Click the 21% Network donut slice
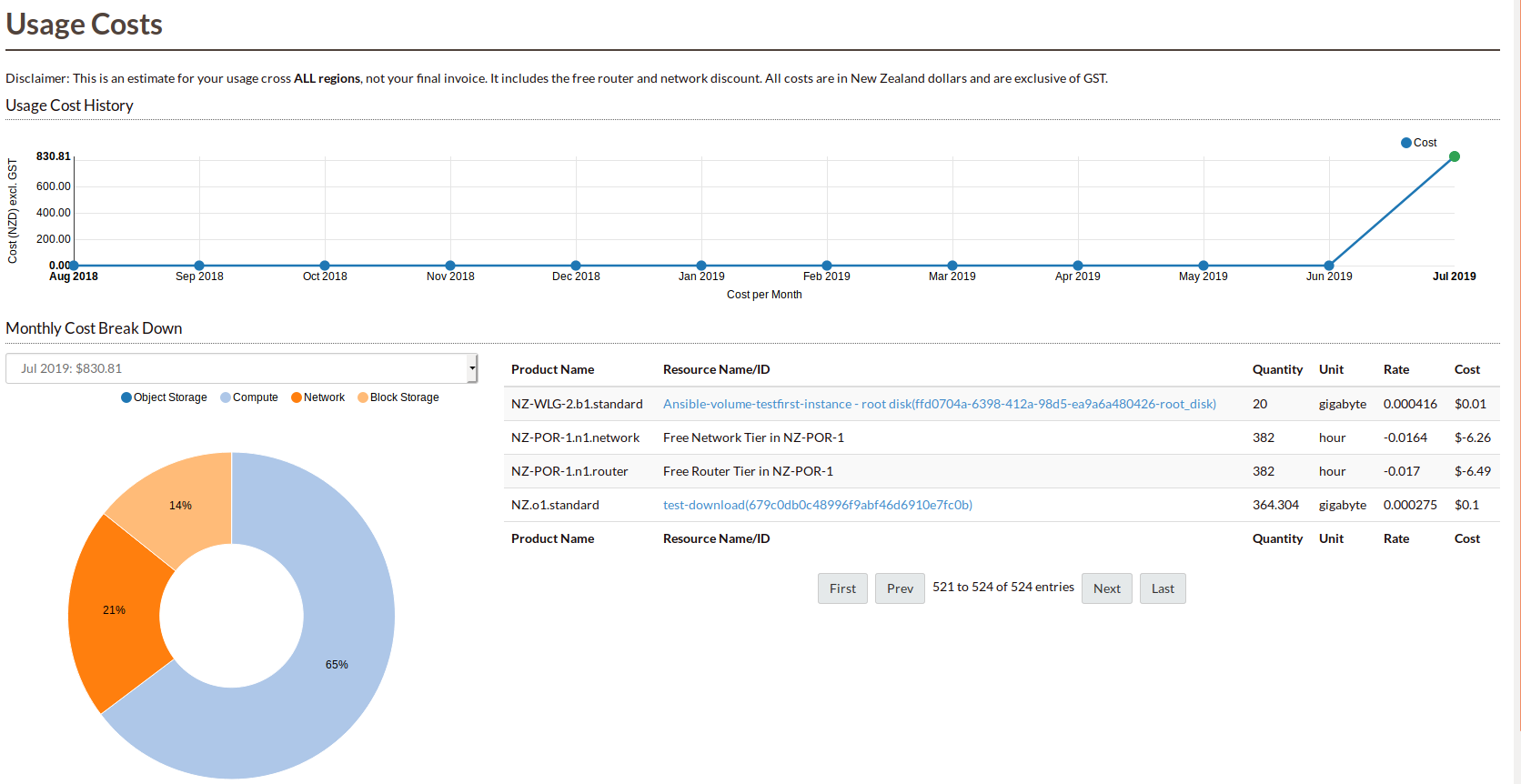1521x784 pixels. coord(114,610)
